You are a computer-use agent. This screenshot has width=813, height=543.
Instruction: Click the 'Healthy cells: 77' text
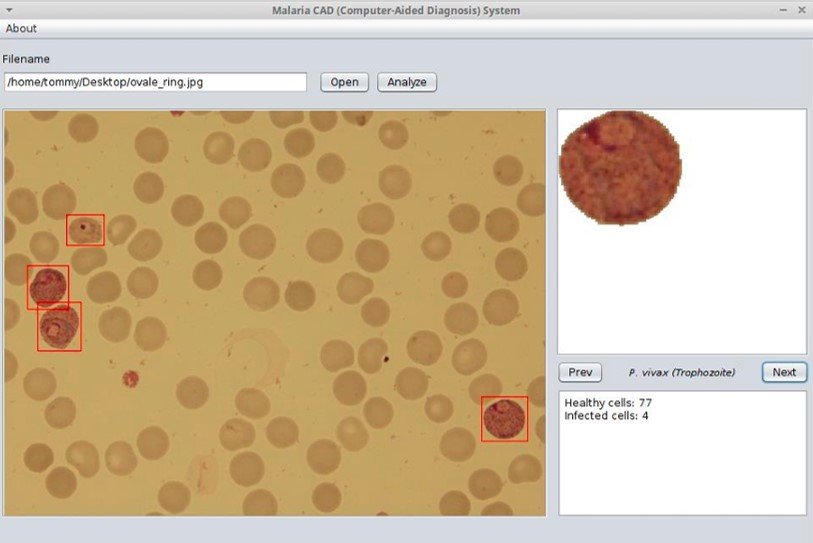(608, 402)
